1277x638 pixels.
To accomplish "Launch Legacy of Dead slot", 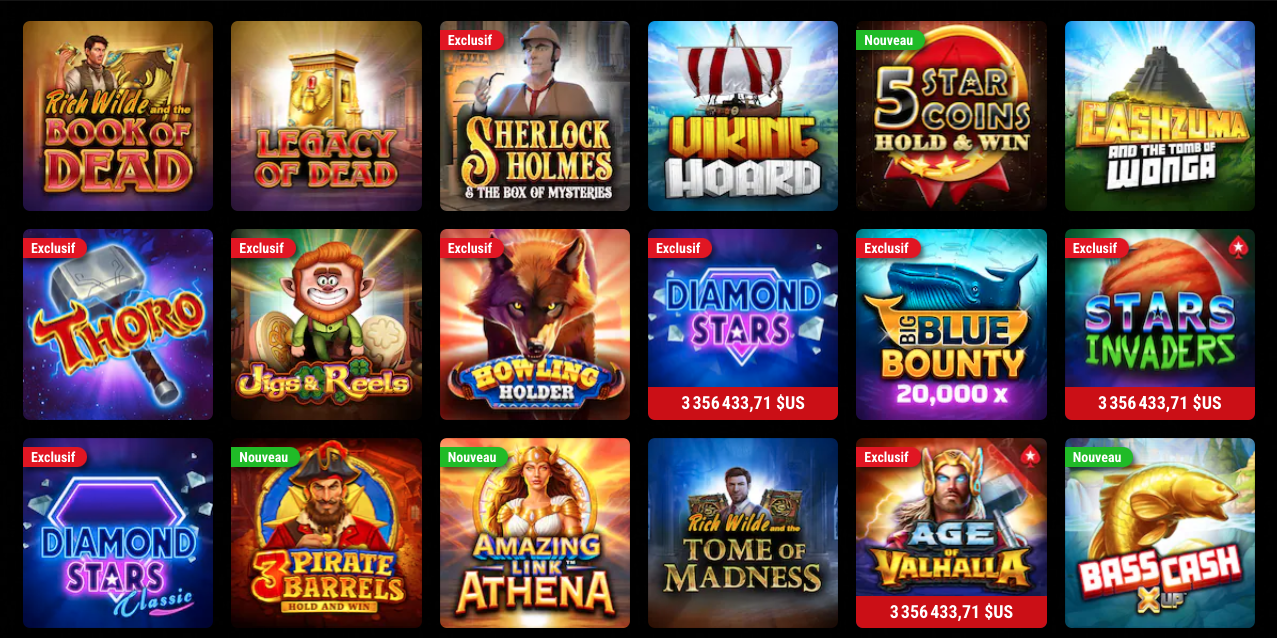I will click(326, 116).
